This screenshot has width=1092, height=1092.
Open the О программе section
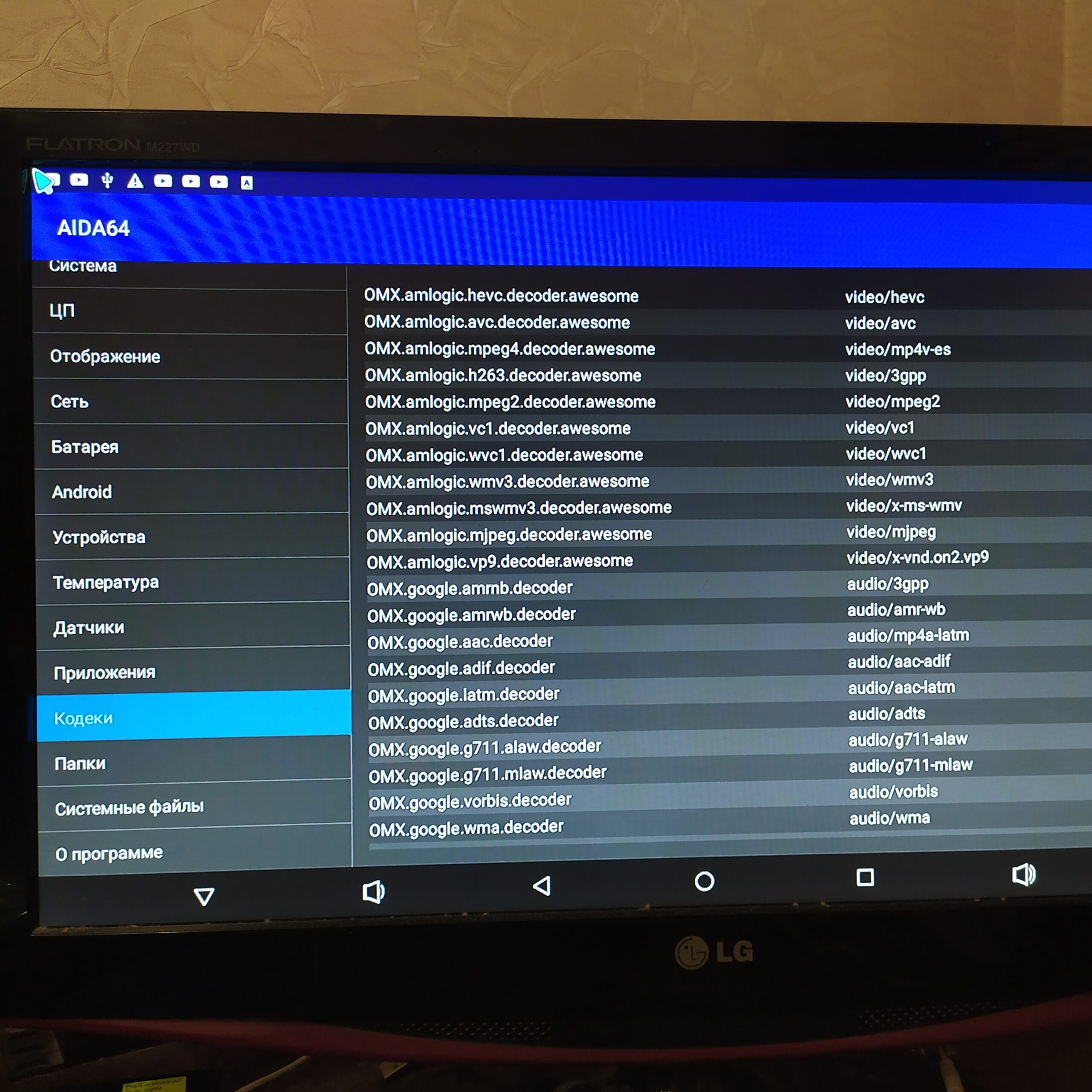click(x=196, y=850)
